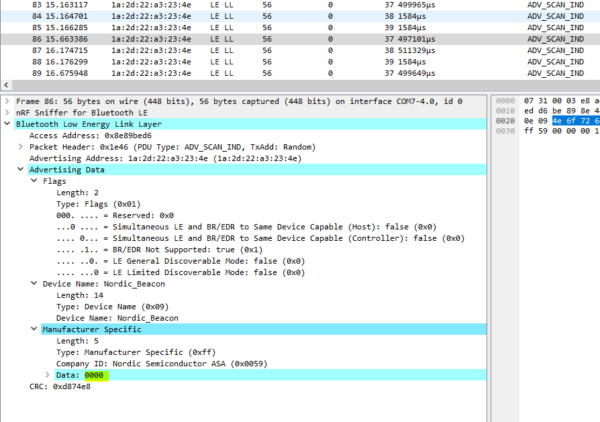The width and height of the screenshot is (600, 422).
Task: Collapse the Manufacturer Specific subtree
Action: click(34, 329)
